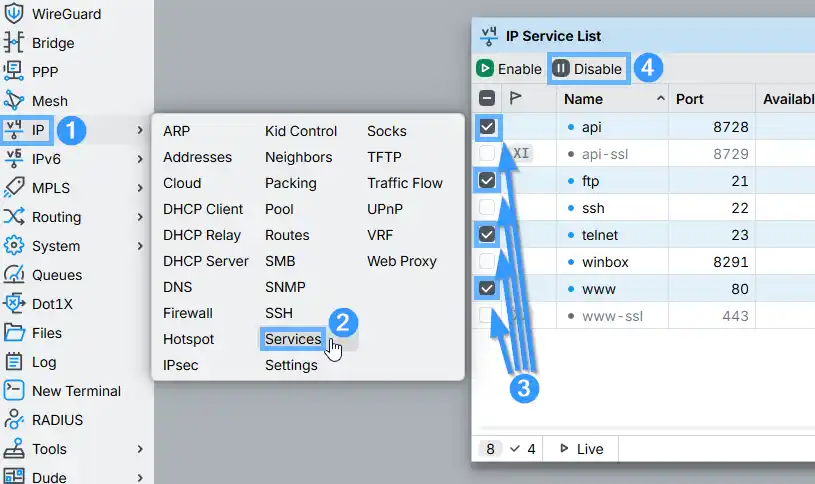Open SNMP from the IP submenu
This screenshot has width=815, height=484.
(x=285, y=287)
